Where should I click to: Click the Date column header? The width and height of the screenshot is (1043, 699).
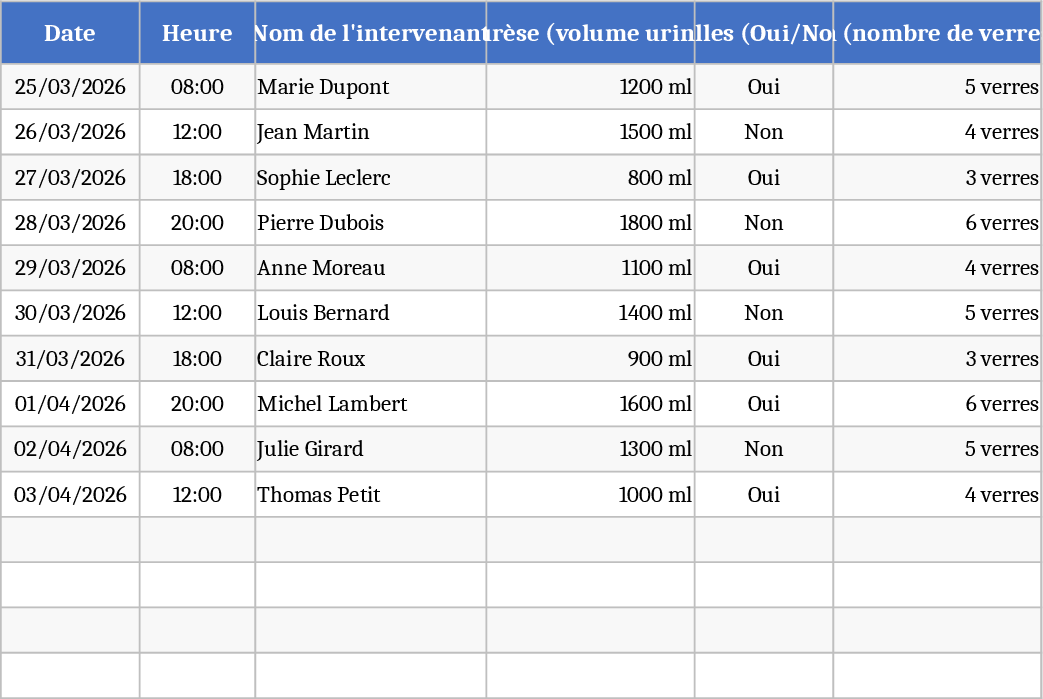coord(70,33)
